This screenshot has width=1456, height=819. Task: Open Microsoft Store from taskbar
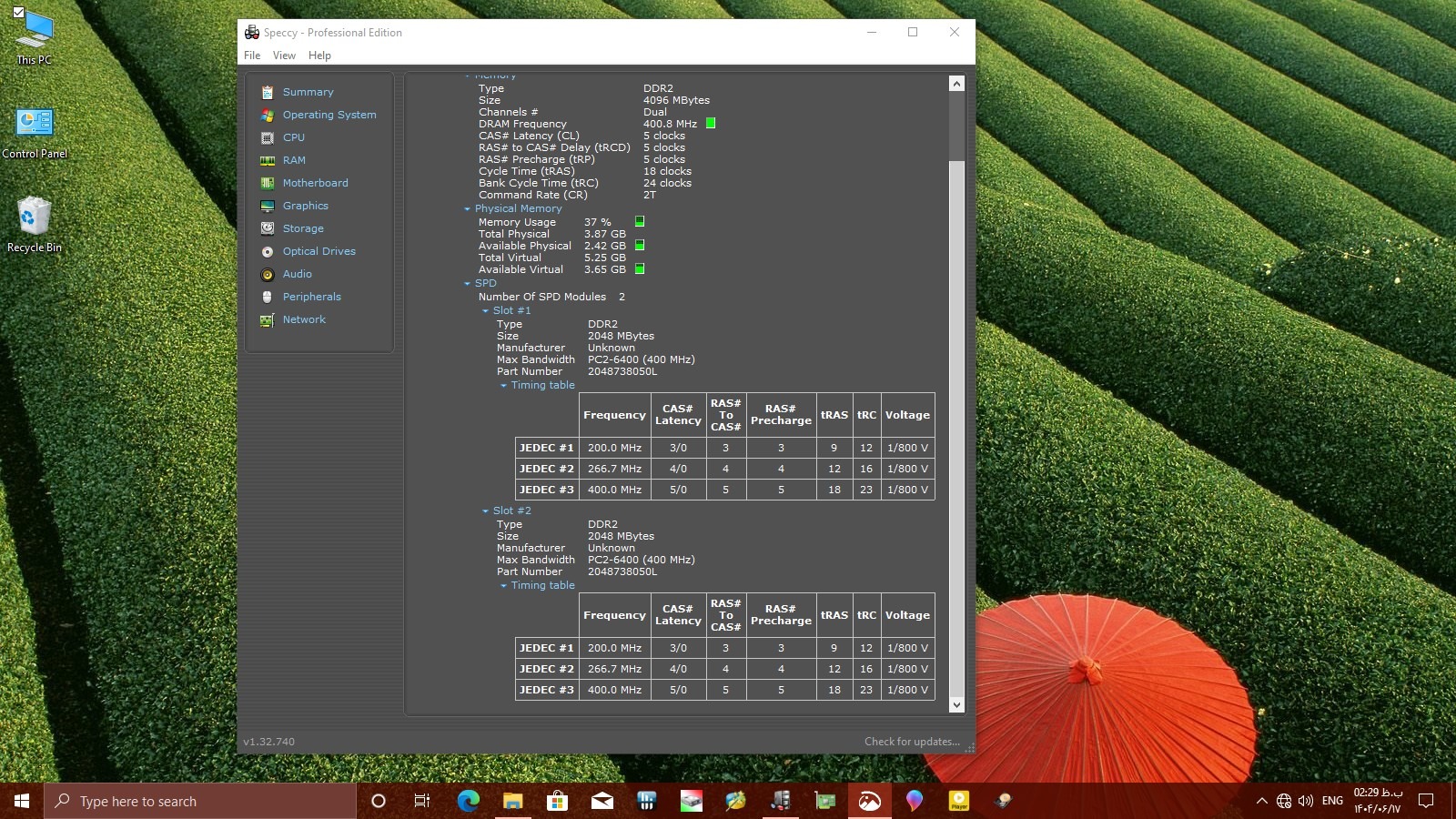coord(557,801)
